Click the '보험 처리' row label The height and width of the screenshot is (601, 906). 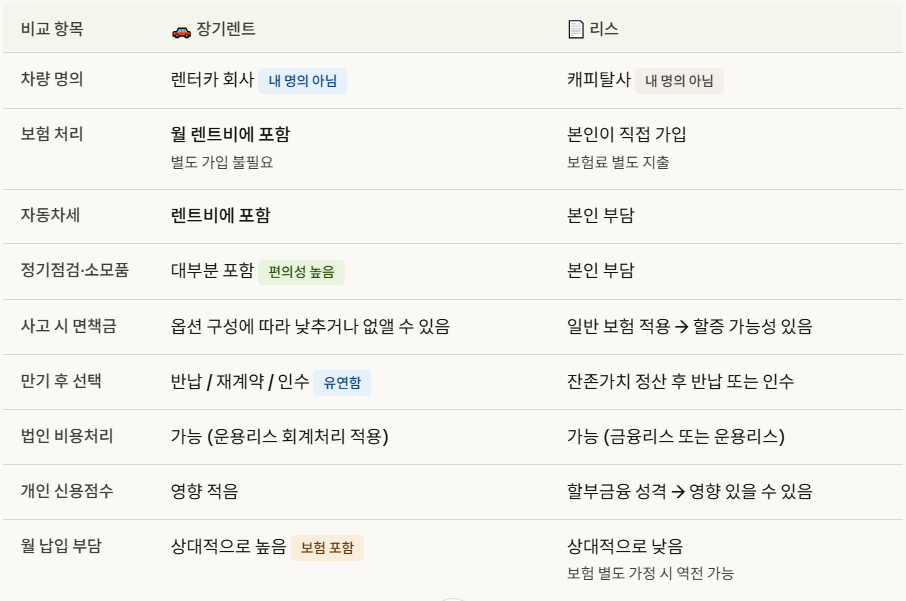(52, 135)
